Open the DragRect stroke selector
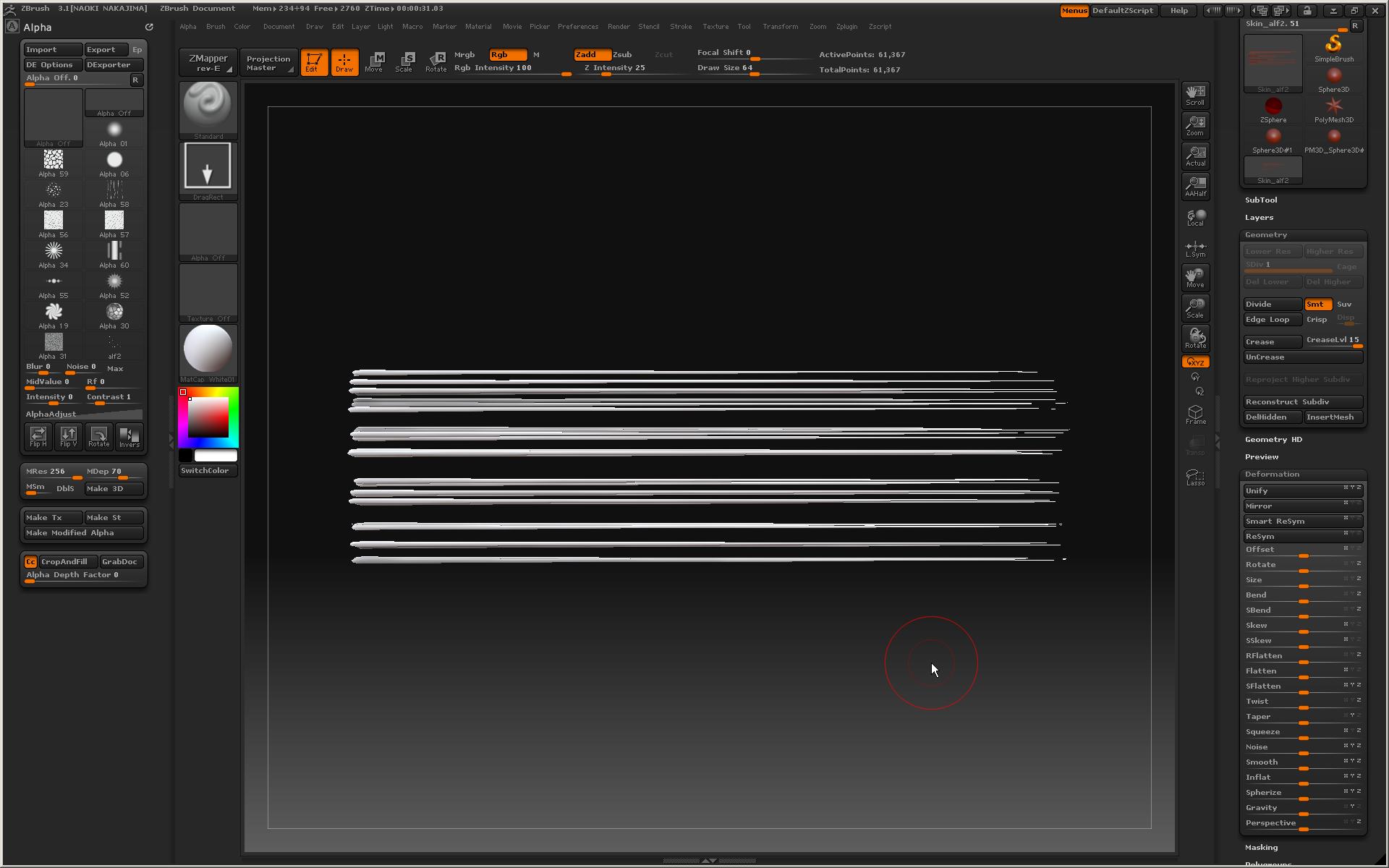The width and height of the screenshot is (1389, 868). coord(208,171)
